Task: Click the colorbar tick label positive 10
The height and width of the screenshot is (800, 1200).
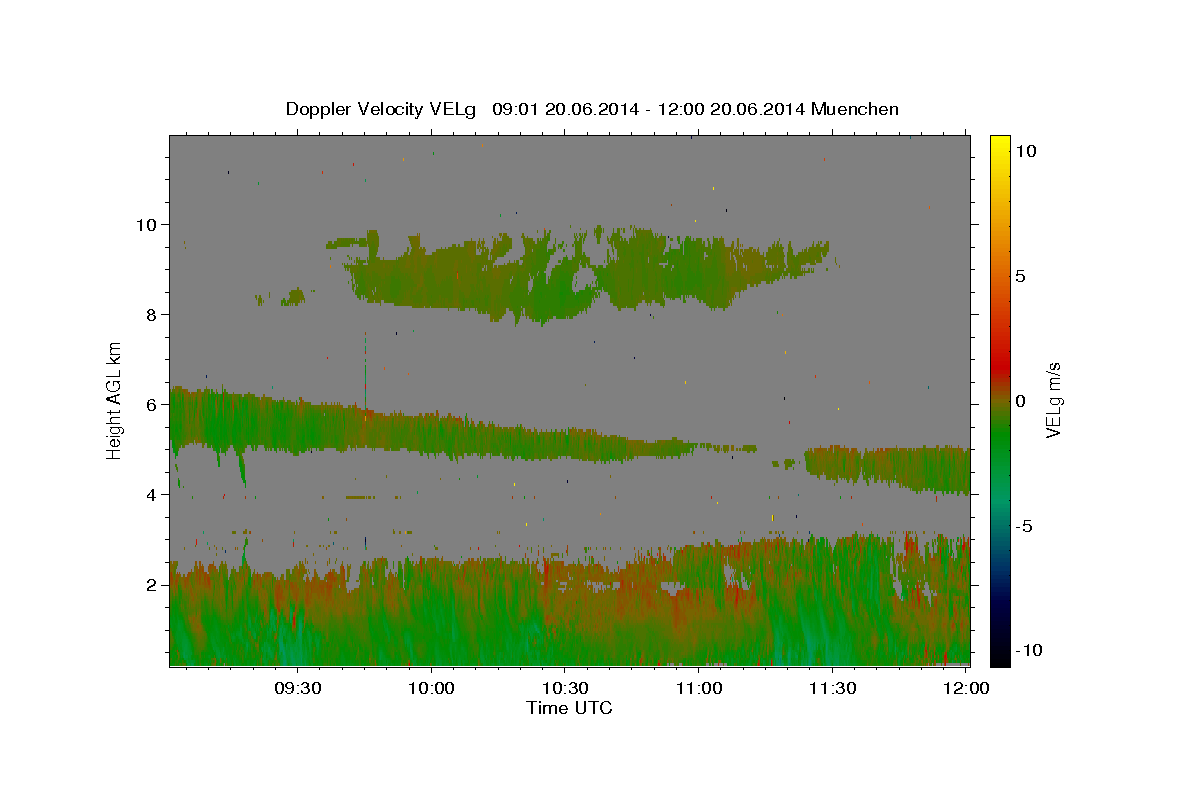Action: pyautogui.click(x=1026, y=150)
